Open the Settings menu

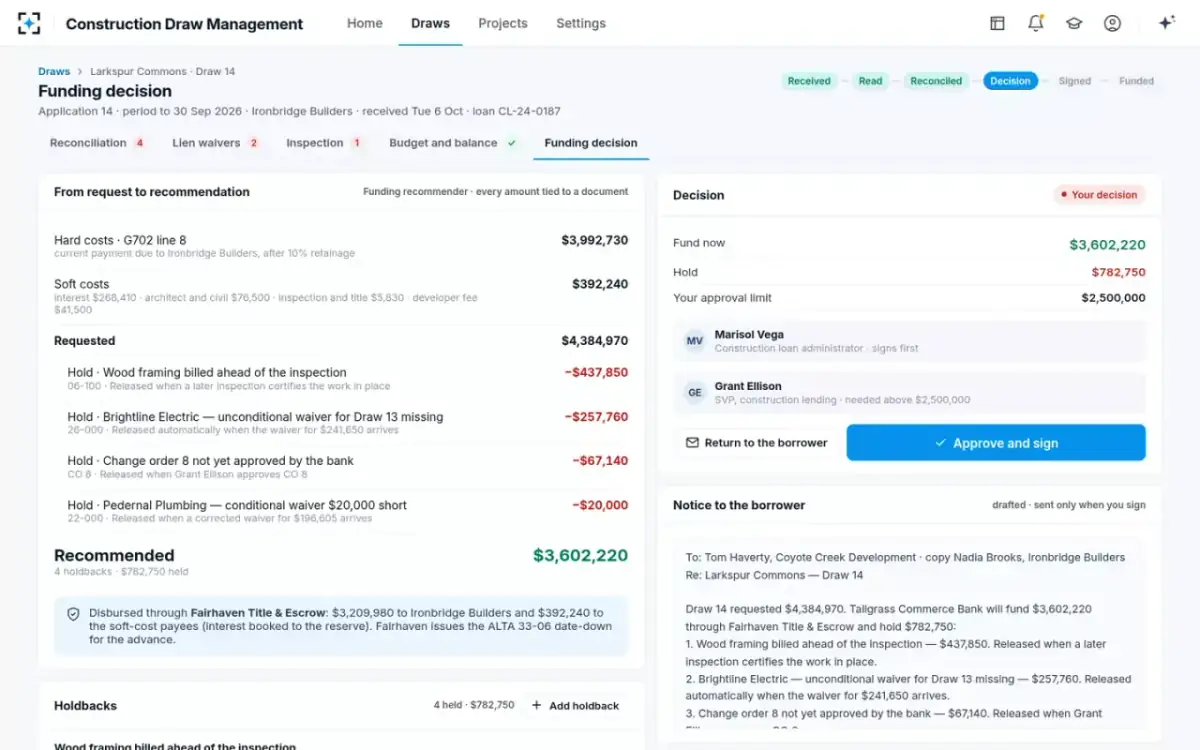point(581,23)
